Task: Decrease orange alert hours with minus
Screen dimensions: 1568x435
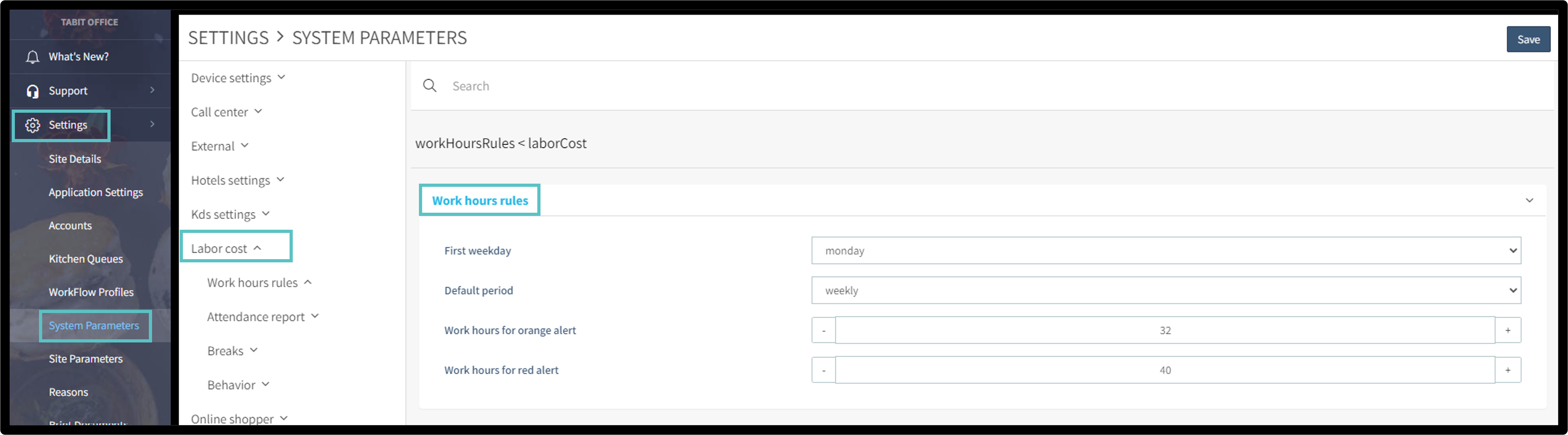Action: click(824, 330)
